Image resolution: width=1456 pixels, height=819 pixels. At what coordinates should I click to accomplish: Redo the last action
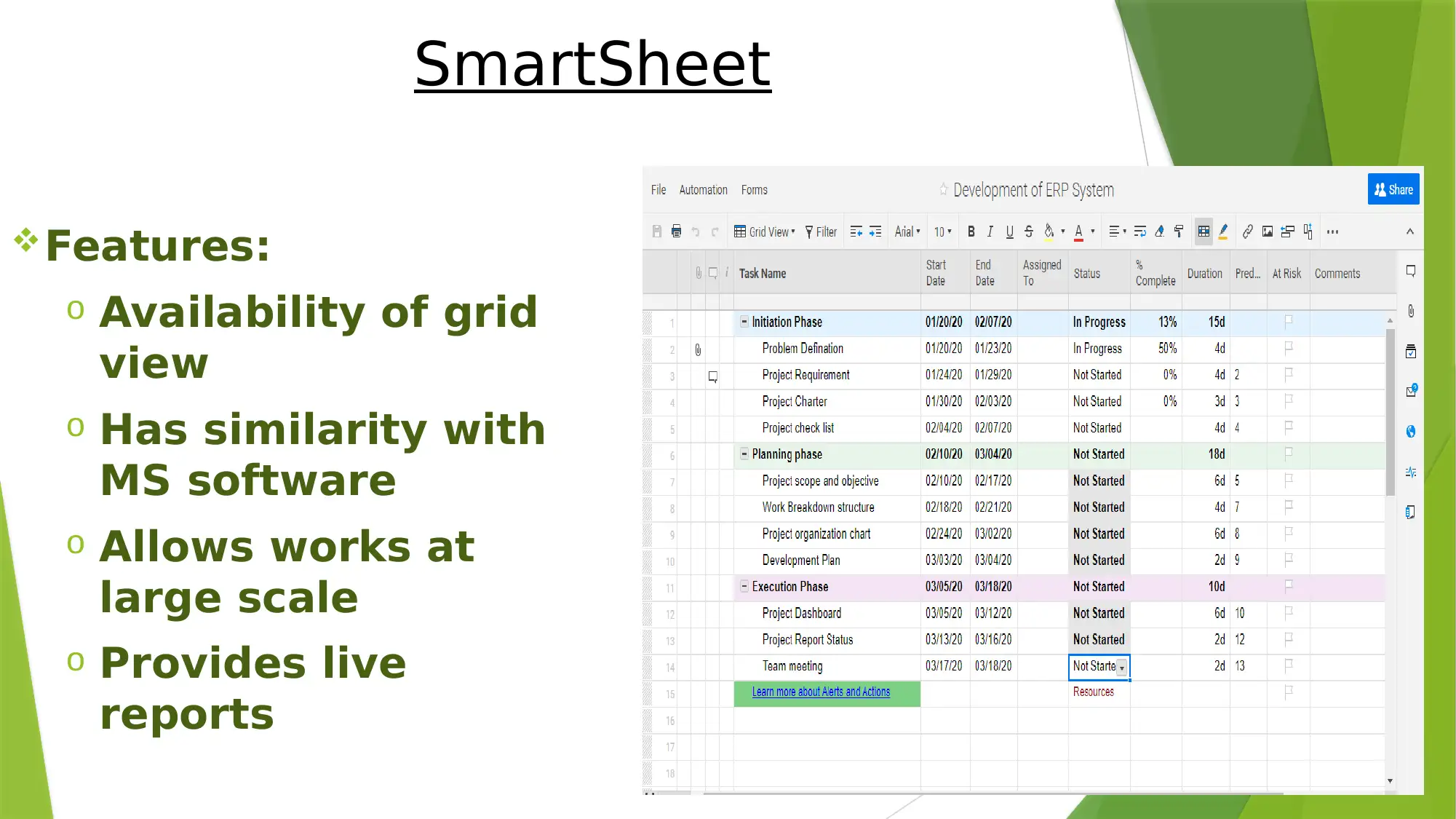tap(715, 232)
